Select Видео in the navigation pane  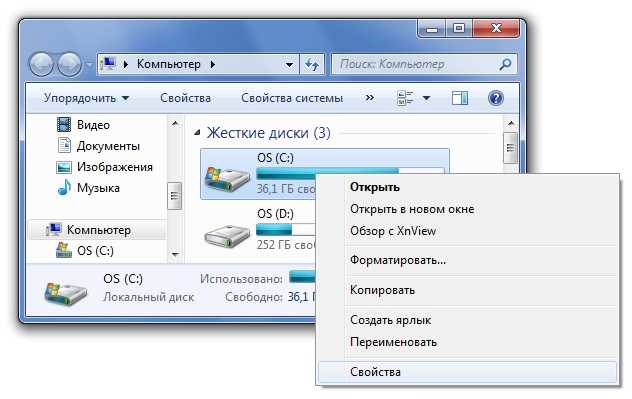click(x=94, y=125)
